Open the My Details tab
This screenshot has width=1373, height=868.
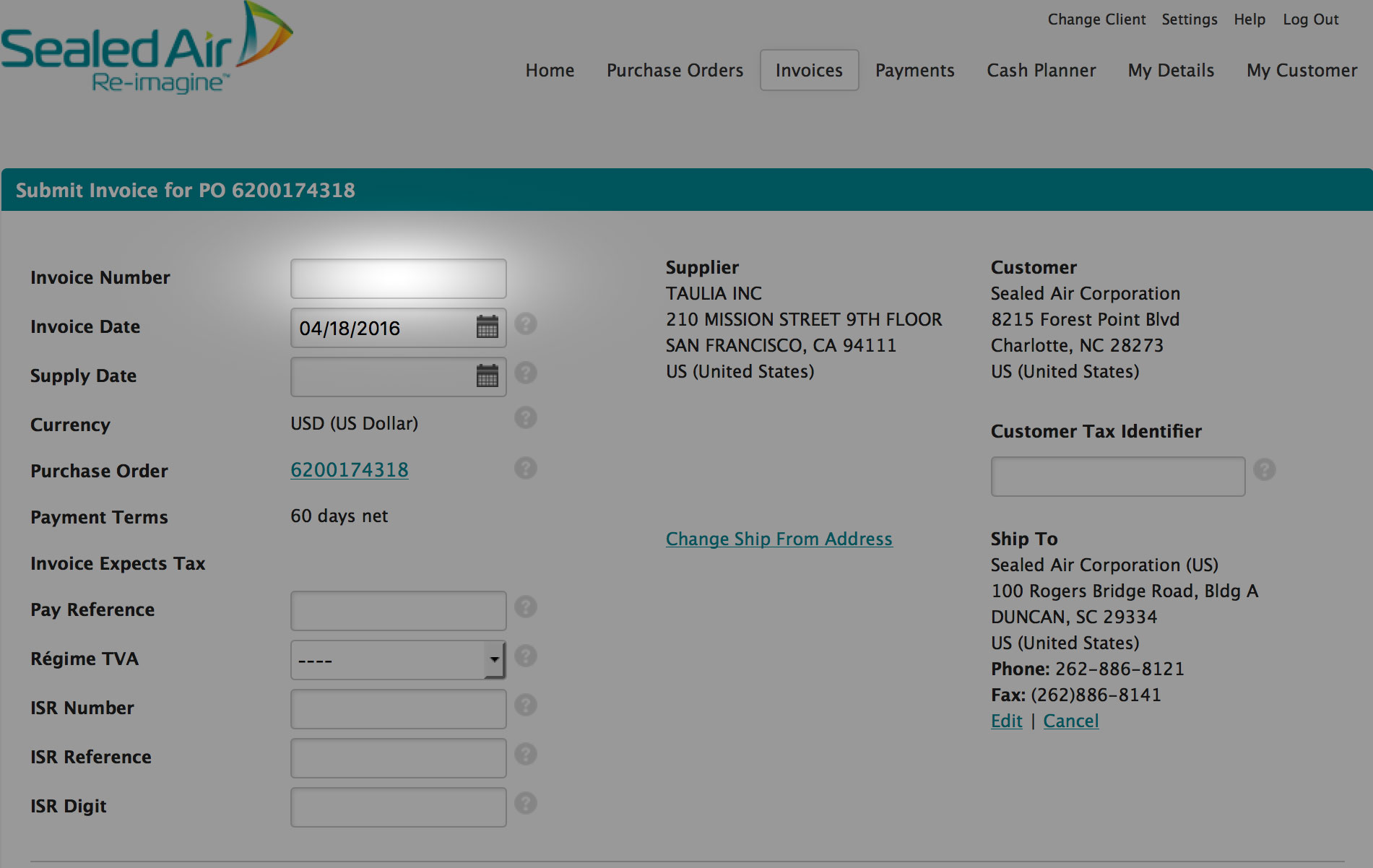pos(1171,70)
